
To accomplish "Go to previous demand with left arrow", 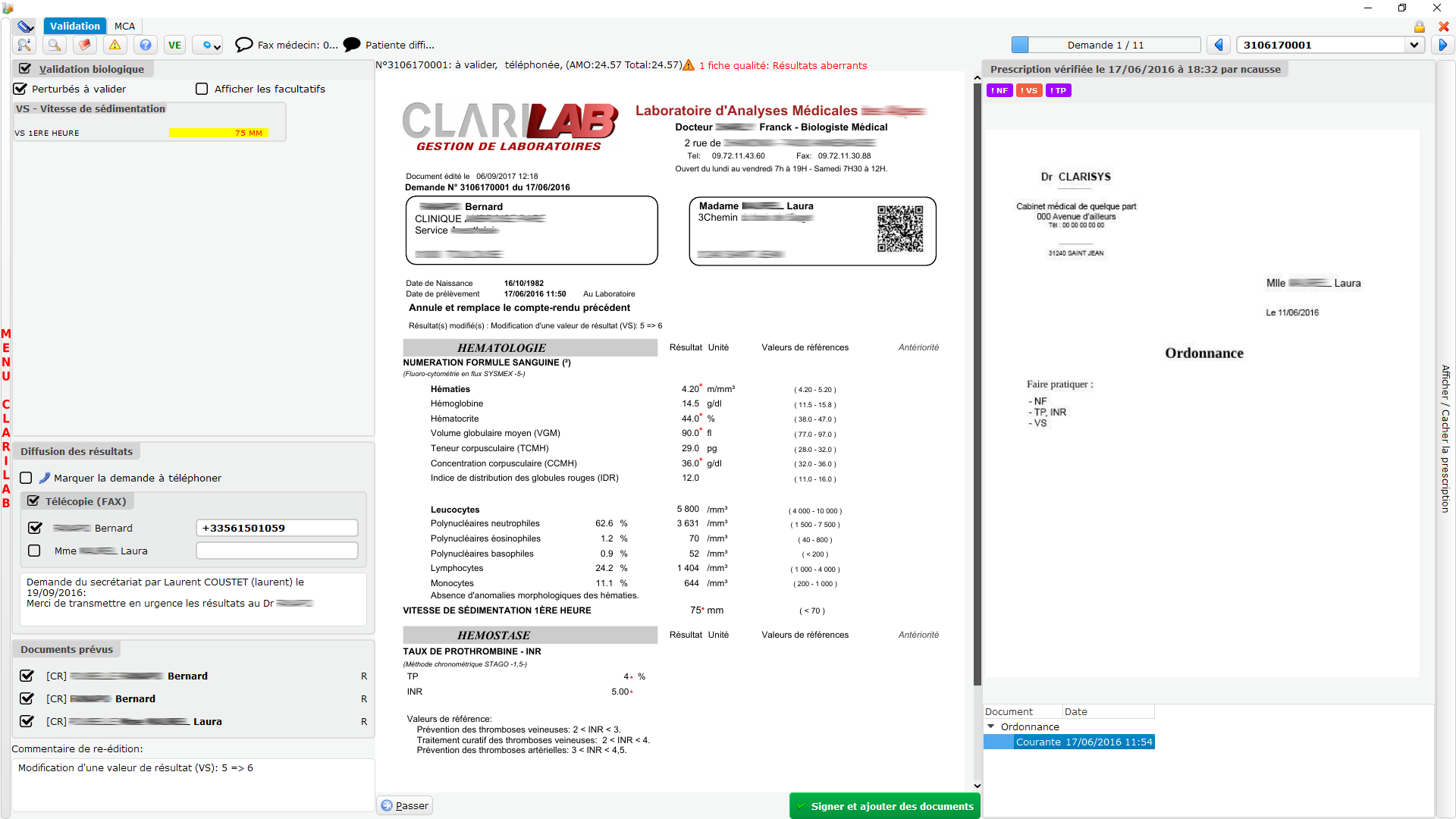I will [x=1219, y=45].
